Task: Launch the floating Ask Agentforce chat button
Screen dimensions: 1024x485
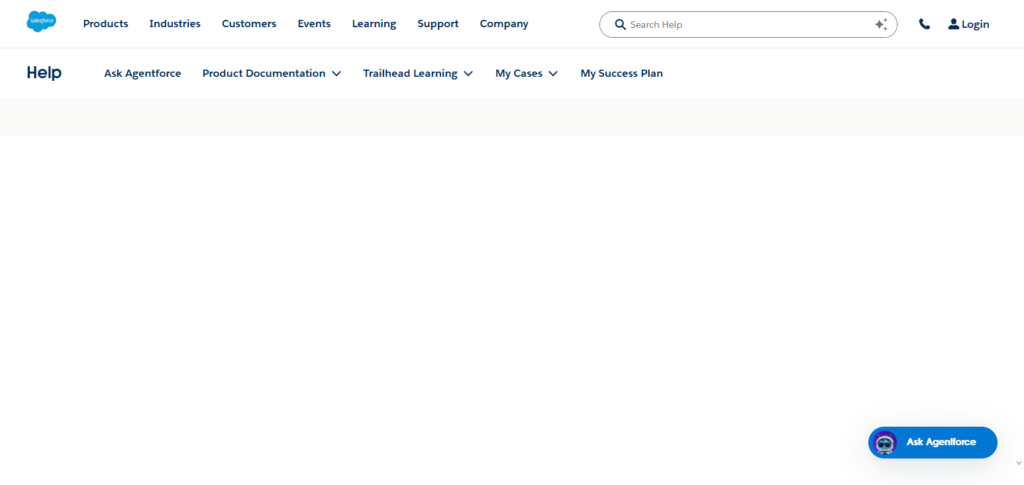Action: (x=933, y=443)
